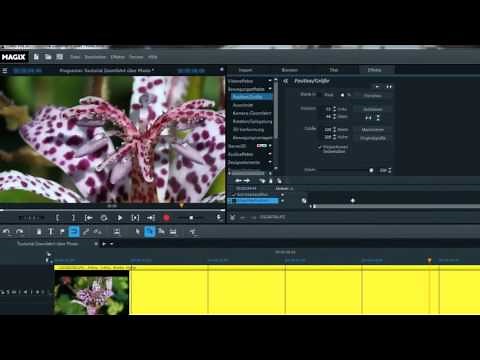Open the Bearbeiten menu
Viewport: 480px width, 360px height.
pos(95,57)
